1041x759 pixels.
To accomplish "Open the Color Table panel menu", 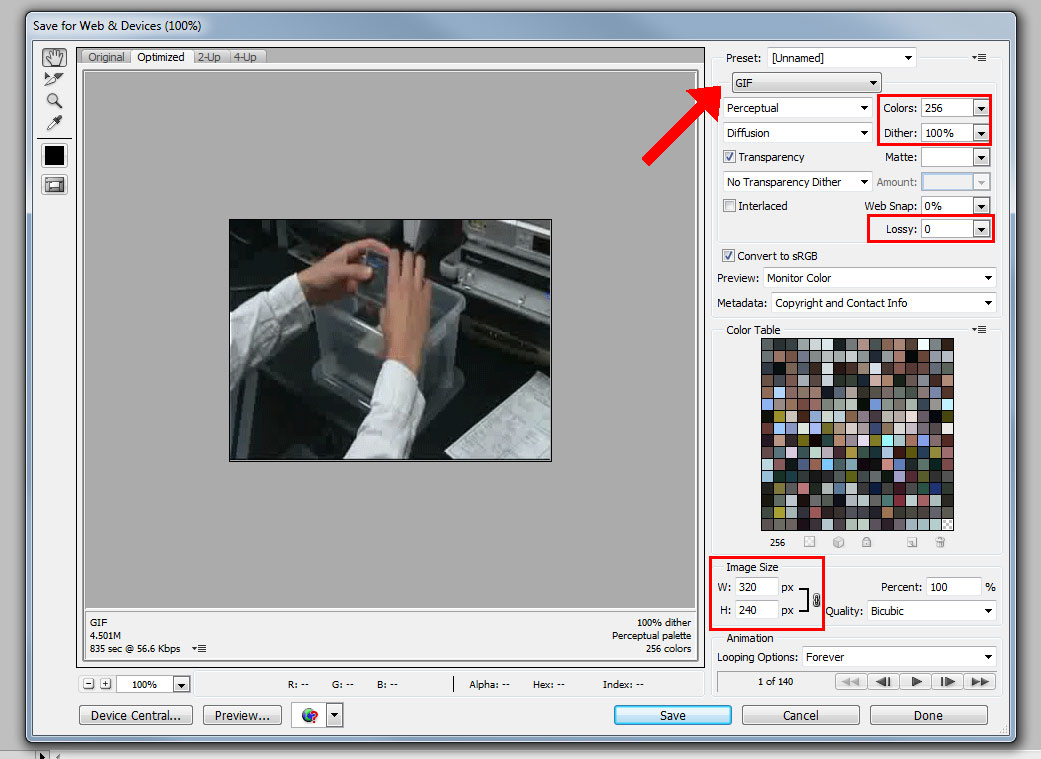I will [978, 329].
